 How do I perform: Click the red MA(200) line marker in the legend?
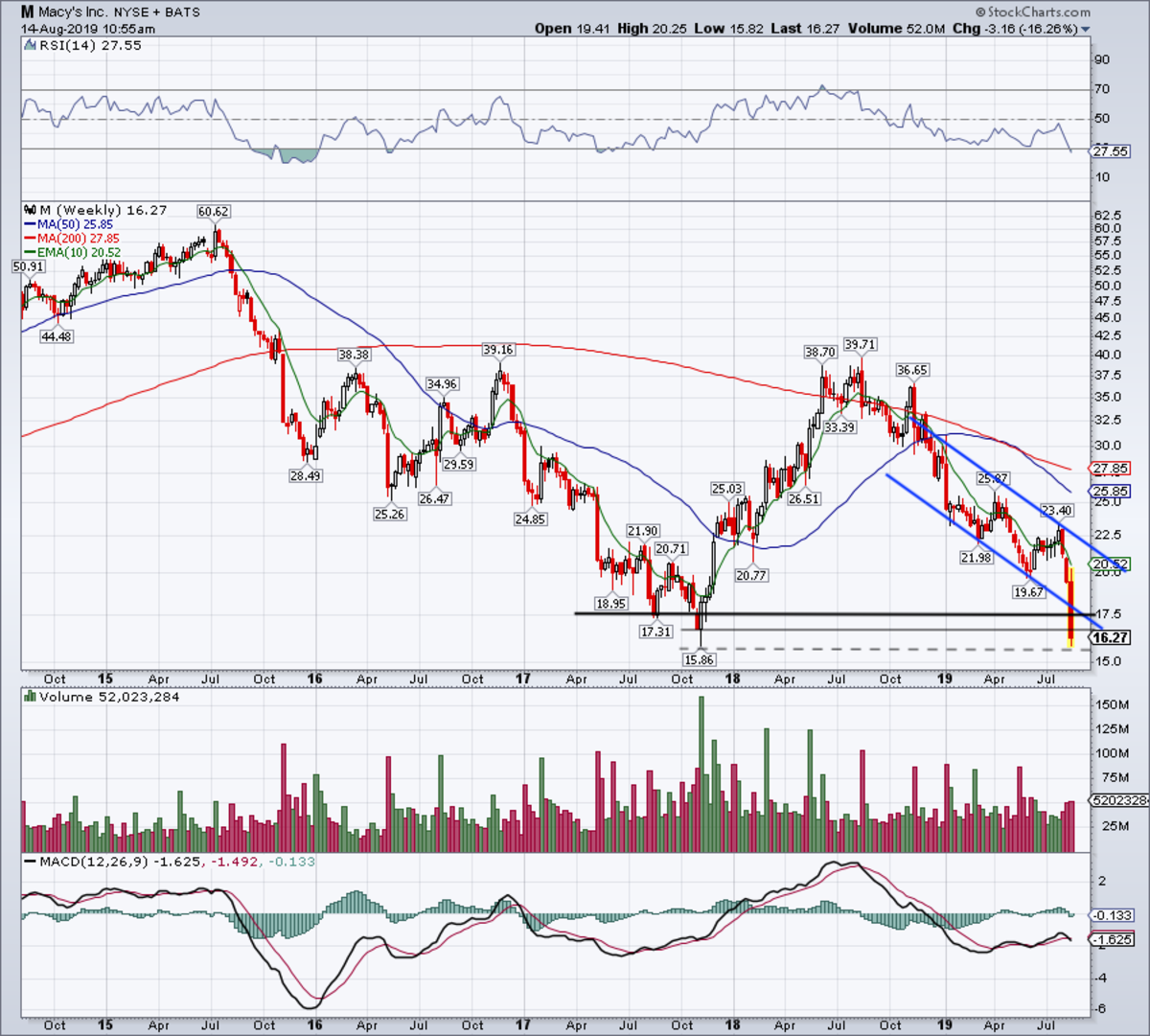(x=31, y=237)
